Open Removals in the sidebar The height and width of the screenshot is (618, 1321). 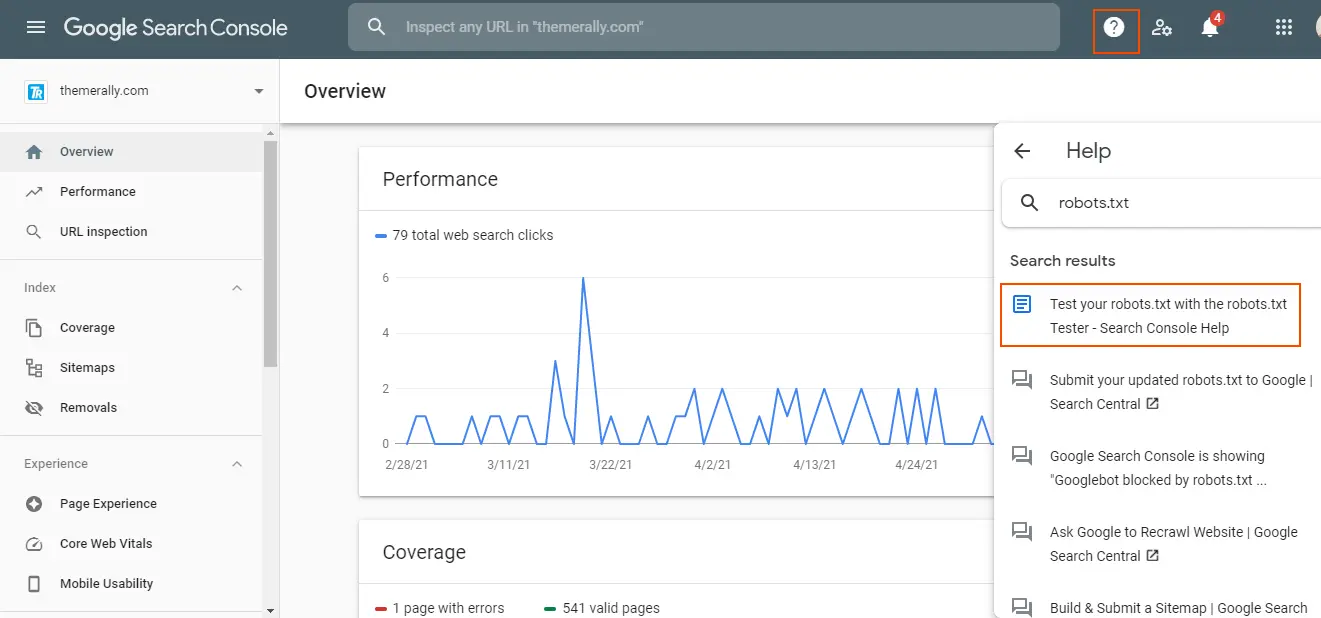(x=131, y=408)
